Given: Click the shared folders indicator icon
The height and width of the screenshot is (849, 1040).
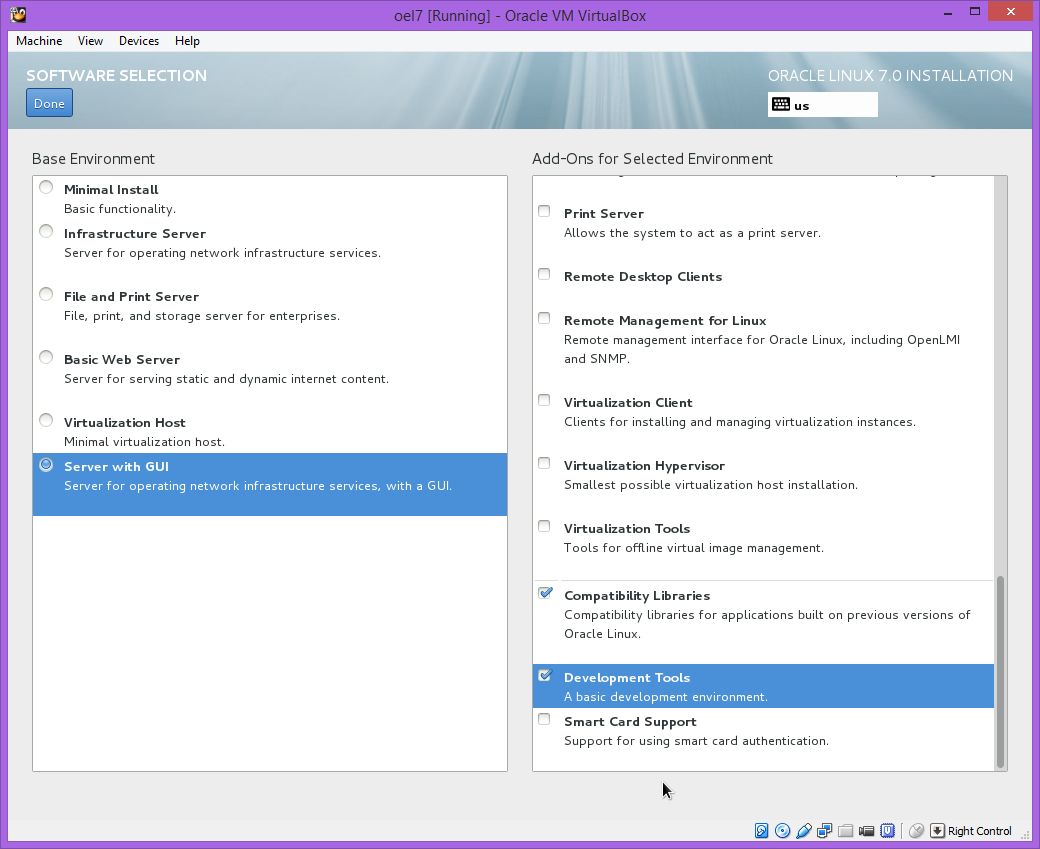Looking at the screenshot, I should pyautogui.click(x=846, y=830).
